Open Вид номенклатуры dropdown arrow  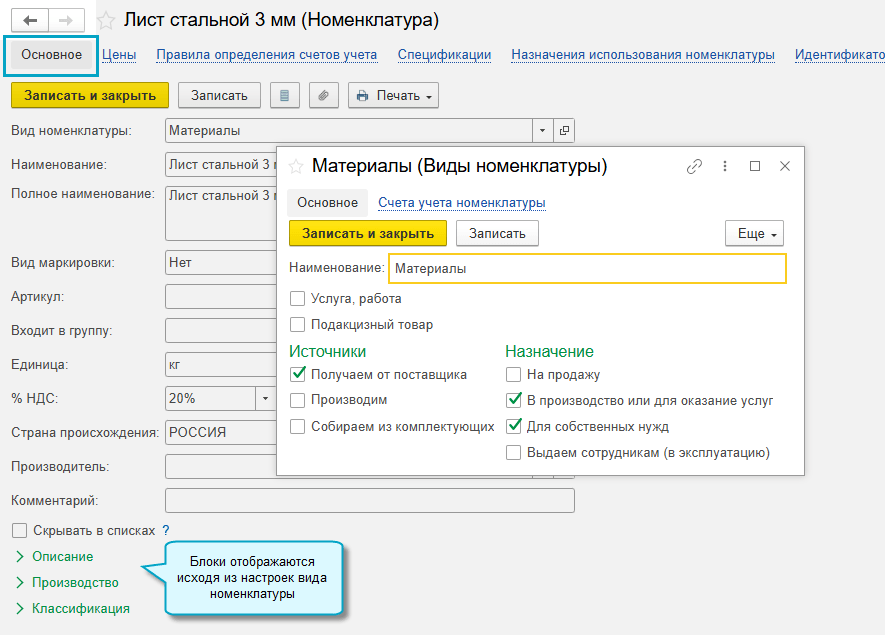[542, 130]
